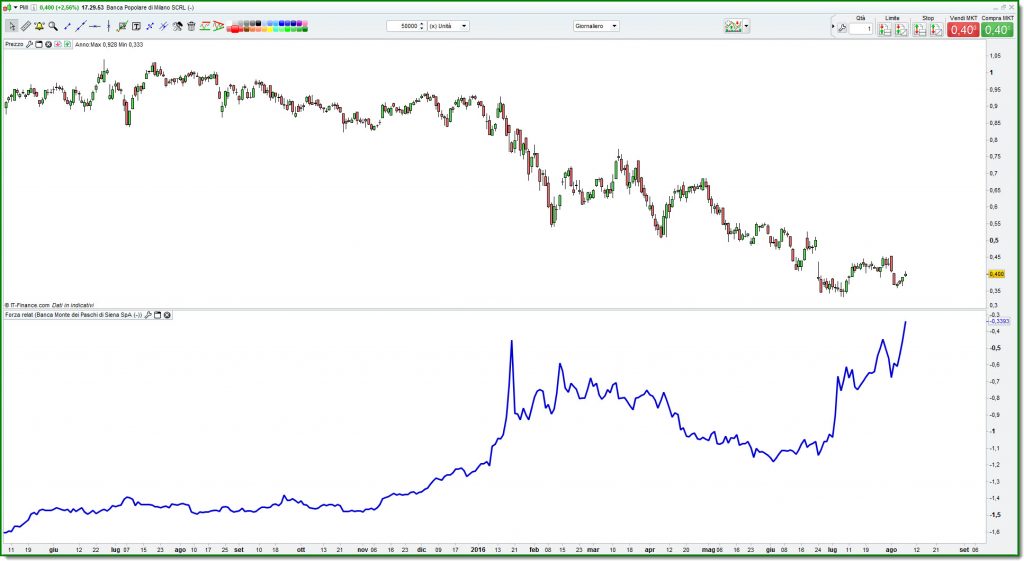Select the red triangle pattern tool
This screenshot has height=561, width=1024.
(x=219, y=26)
